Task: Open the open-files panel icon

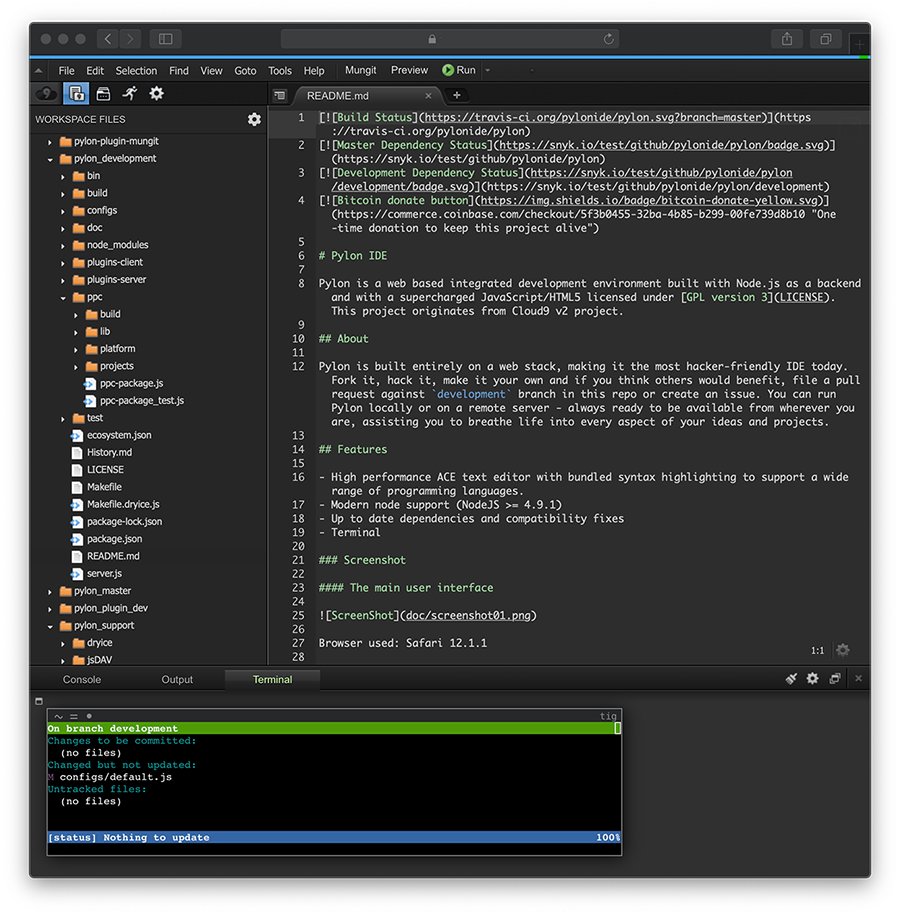Action: pos(103,94)
